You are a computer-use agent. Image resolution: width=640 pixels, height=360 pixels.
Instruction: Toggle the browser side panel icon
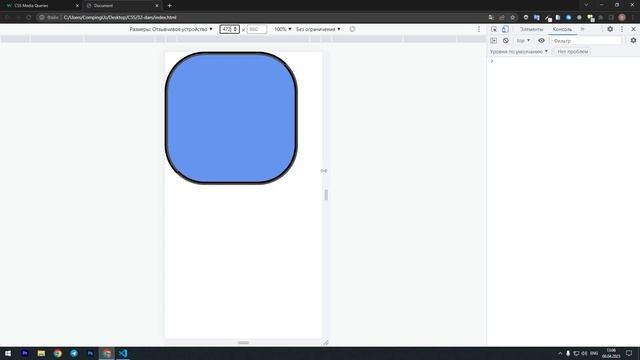point(611,18)
